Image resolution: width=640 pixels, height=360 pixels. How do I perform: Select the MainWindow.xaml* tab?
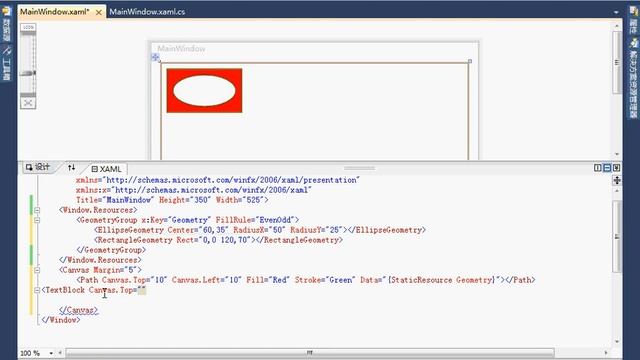pyautogui.click(x=54, y=12)
